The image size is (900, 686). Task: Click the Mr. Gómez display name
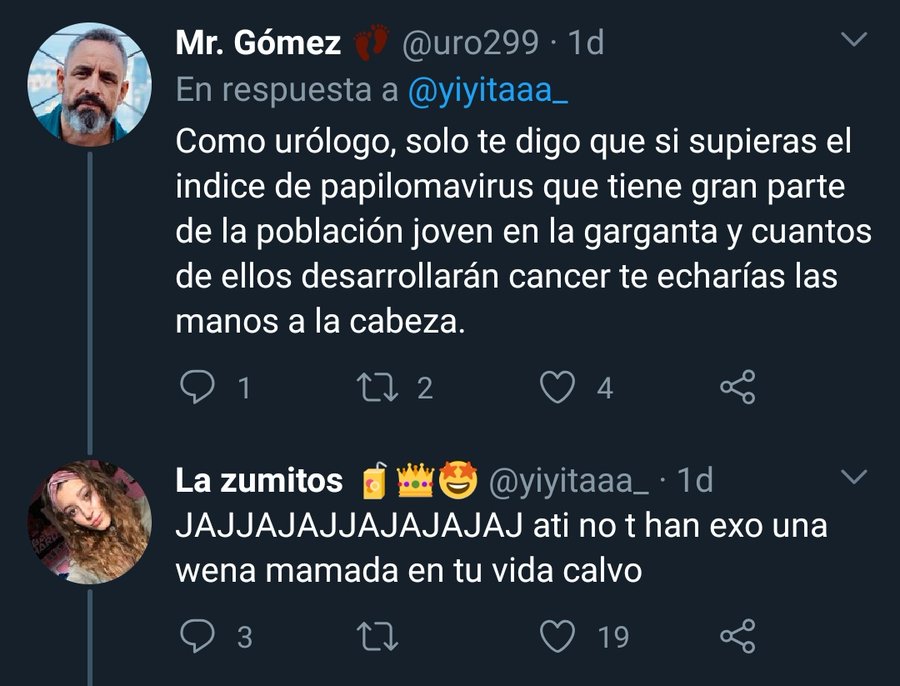pyautogui.click(x=258, y=43)
